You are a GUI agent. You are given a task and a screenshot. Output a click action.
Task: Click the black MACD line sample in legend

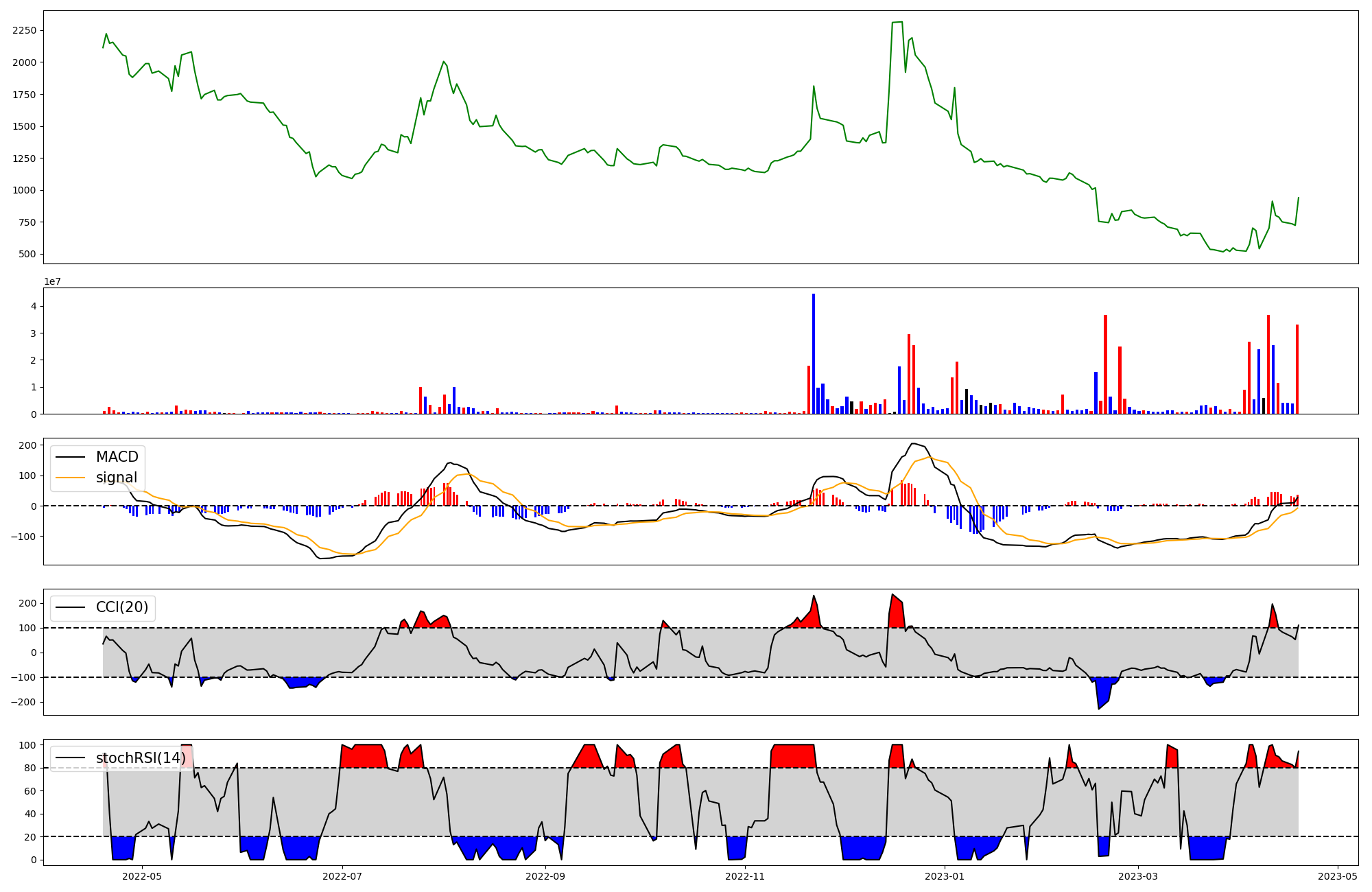[x=70, y=457]
